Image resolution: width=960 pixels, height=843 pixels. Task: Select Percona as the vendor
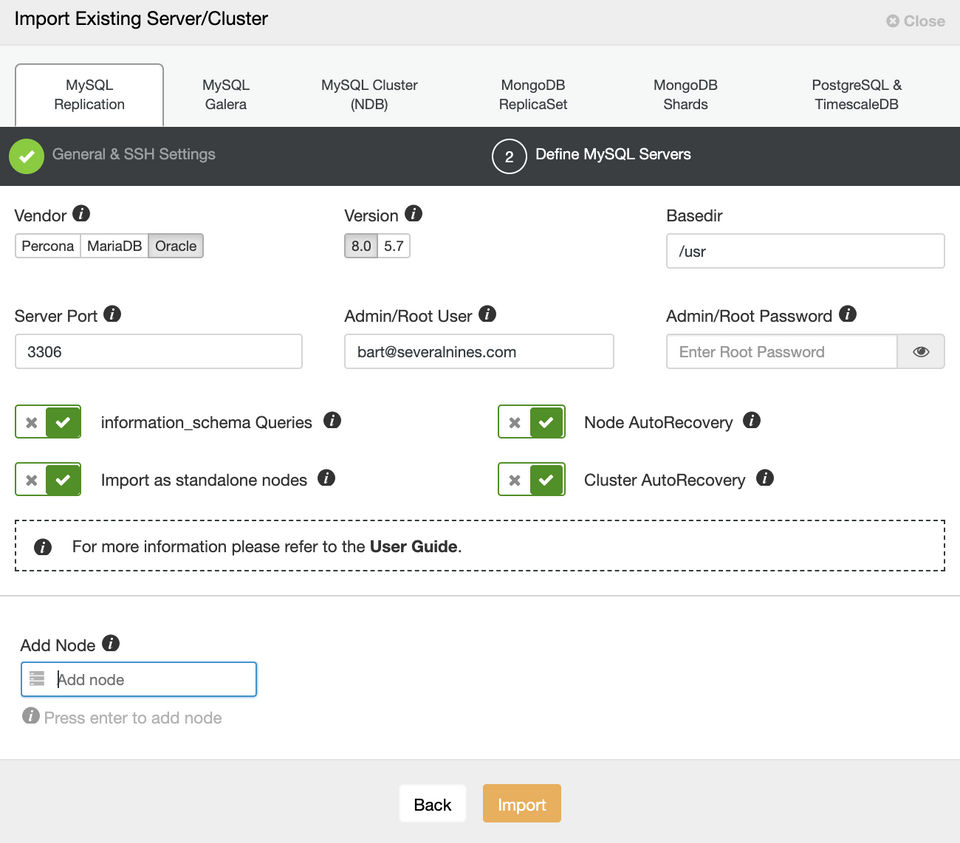(x=48, y=246)
